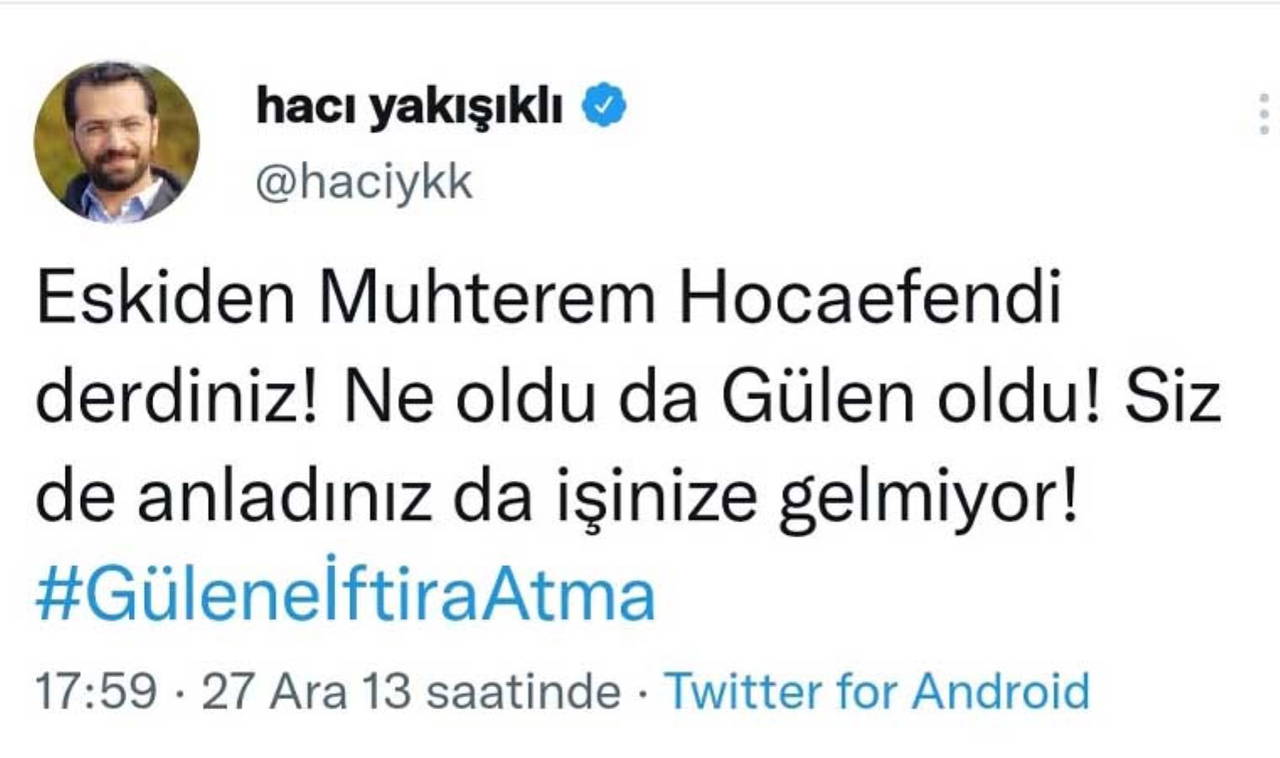1280x758 pixels.
Task: Open the @haciykk handle link
Action: [x=364, y=183]
